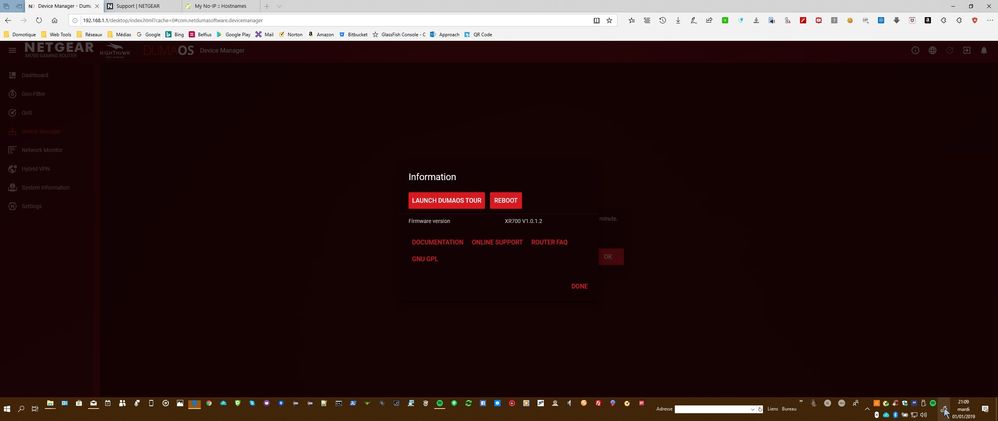Open the Liens taskbar toolbar
The image size is (998, 421).
tap(773, 409)
